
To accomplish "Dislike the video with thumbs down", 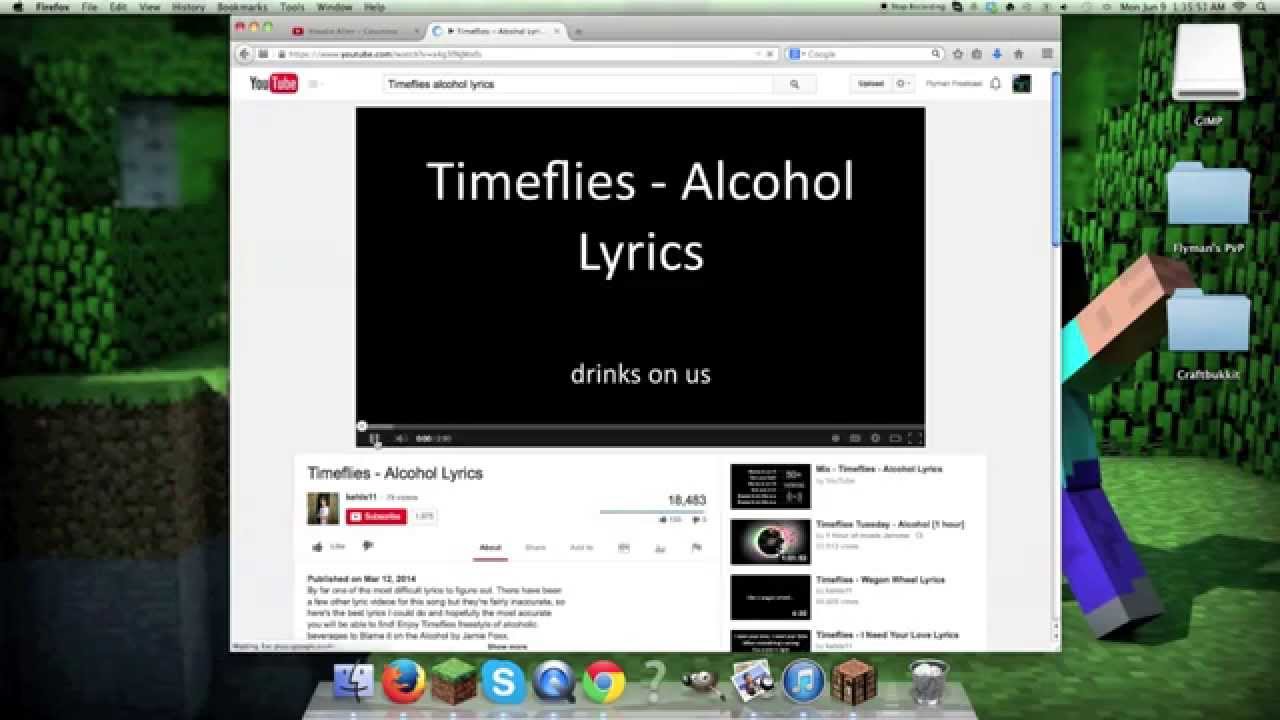I will [x=367, y=546].
